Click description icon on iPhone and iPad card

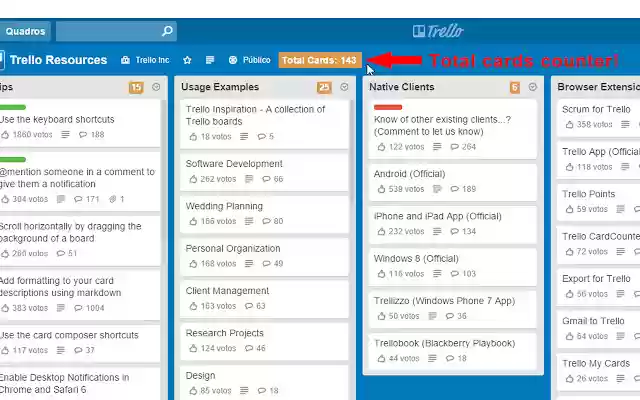point(437,231)
